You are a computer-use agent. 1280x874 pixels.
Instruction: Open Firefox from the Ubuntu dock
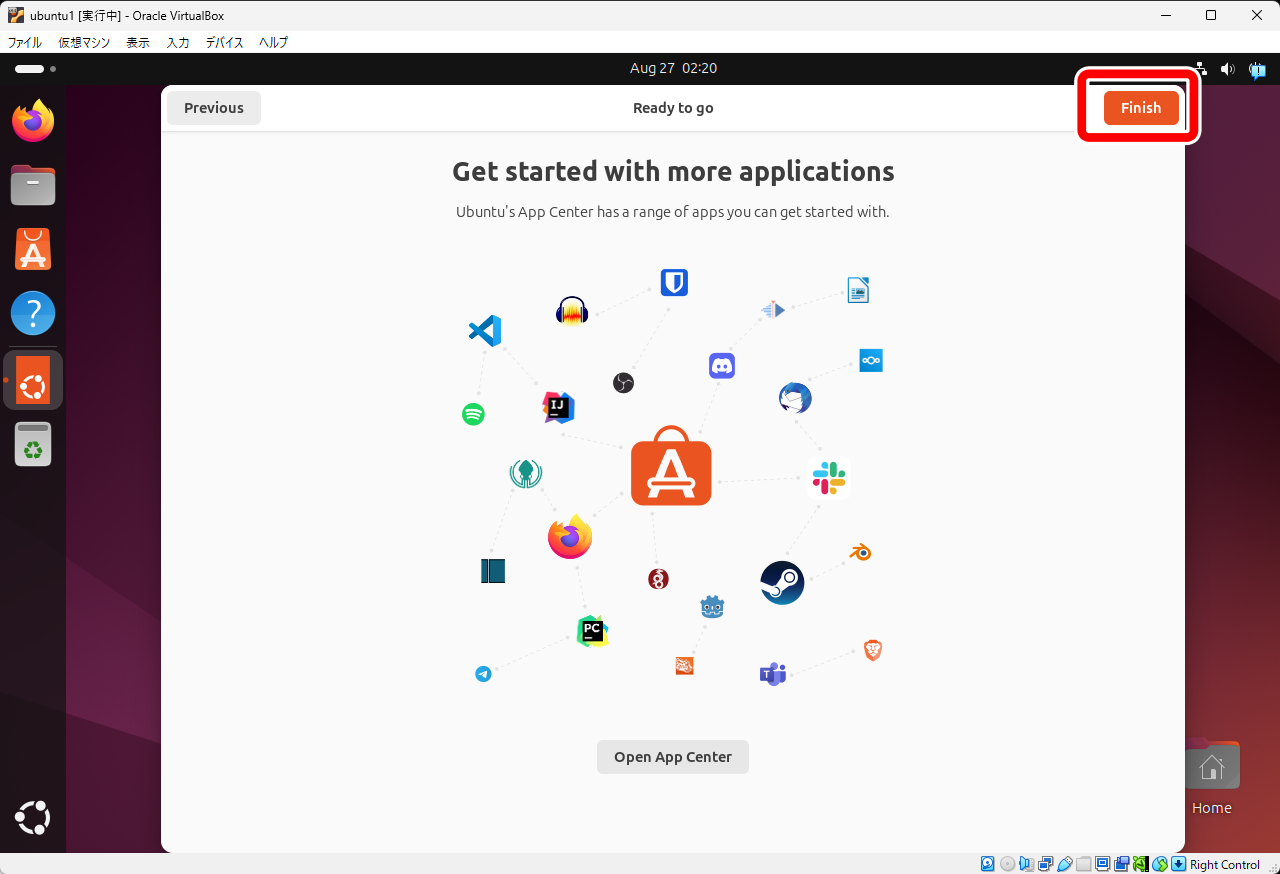33,121
